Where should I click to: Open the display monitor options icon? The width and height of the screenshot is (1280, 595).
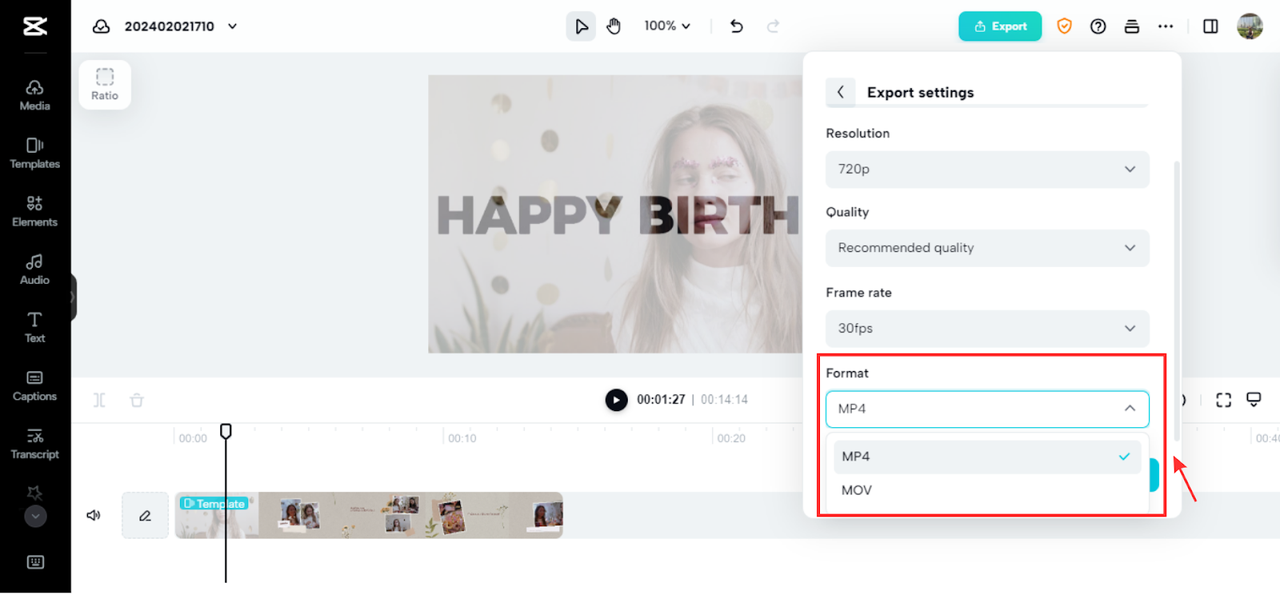tap(1254, 400)
